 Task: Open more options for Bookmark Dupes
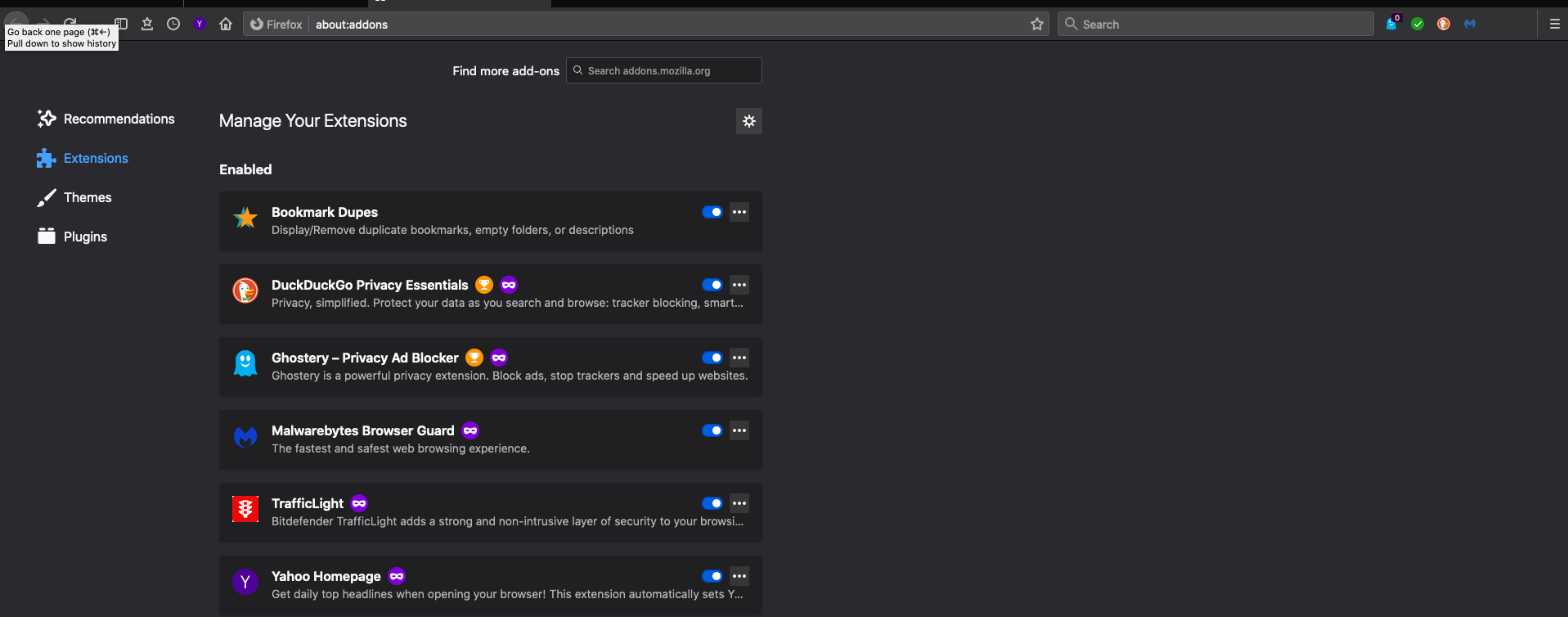(739, 212)
